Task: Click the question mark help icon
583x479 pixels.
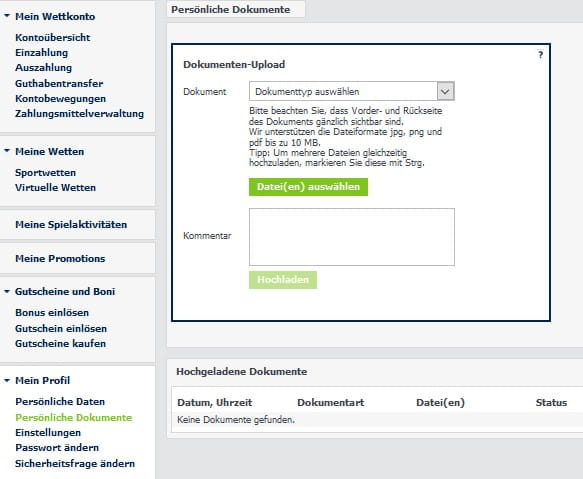Action: pyautogui.click(x=541, y=55)
